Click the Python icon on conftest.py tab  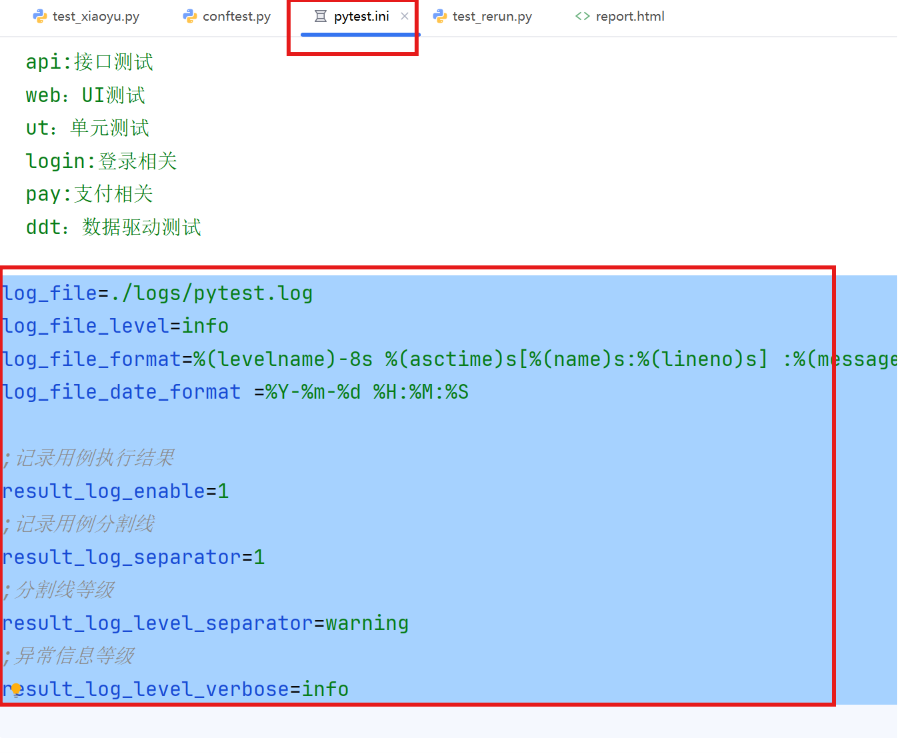(x=190, y=16)
